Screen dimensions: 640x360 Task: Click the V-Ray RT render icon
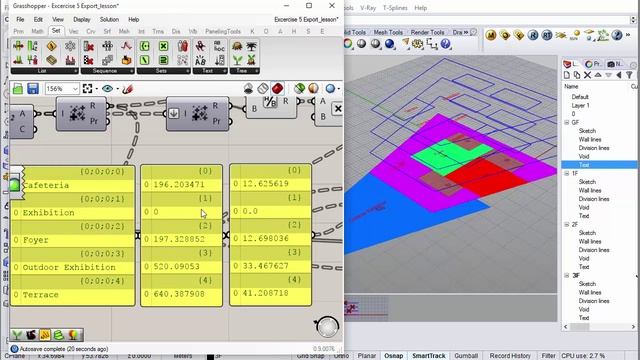547,36
